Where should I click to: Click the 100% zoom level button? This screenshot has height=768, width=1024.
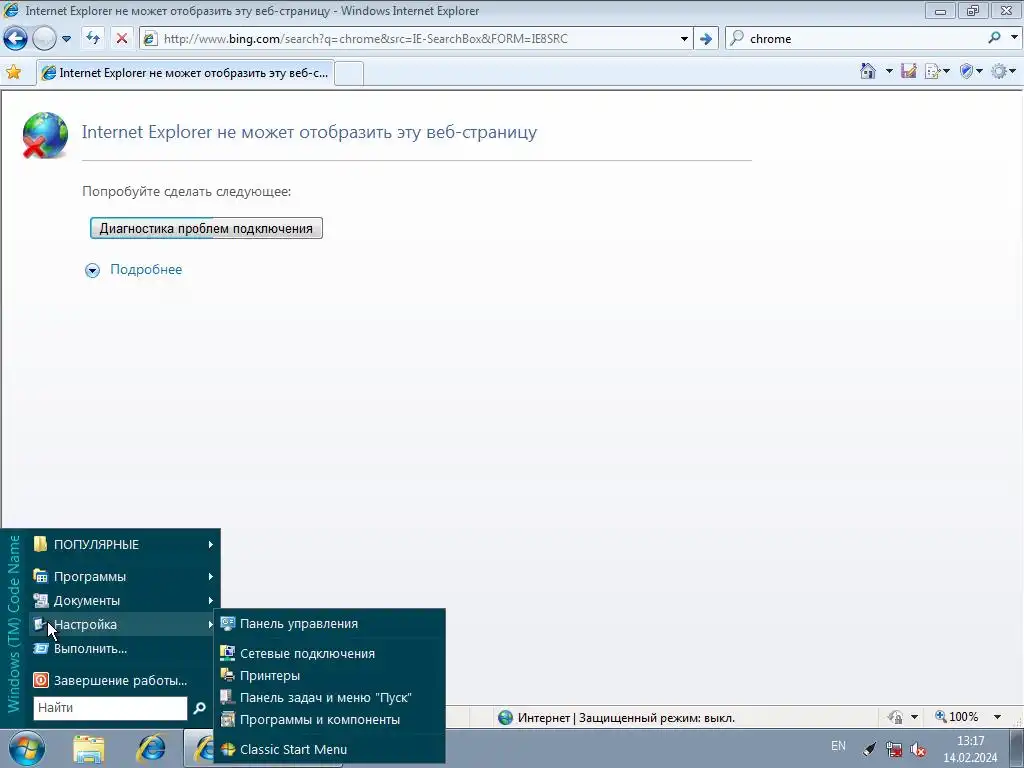point(957,717)
